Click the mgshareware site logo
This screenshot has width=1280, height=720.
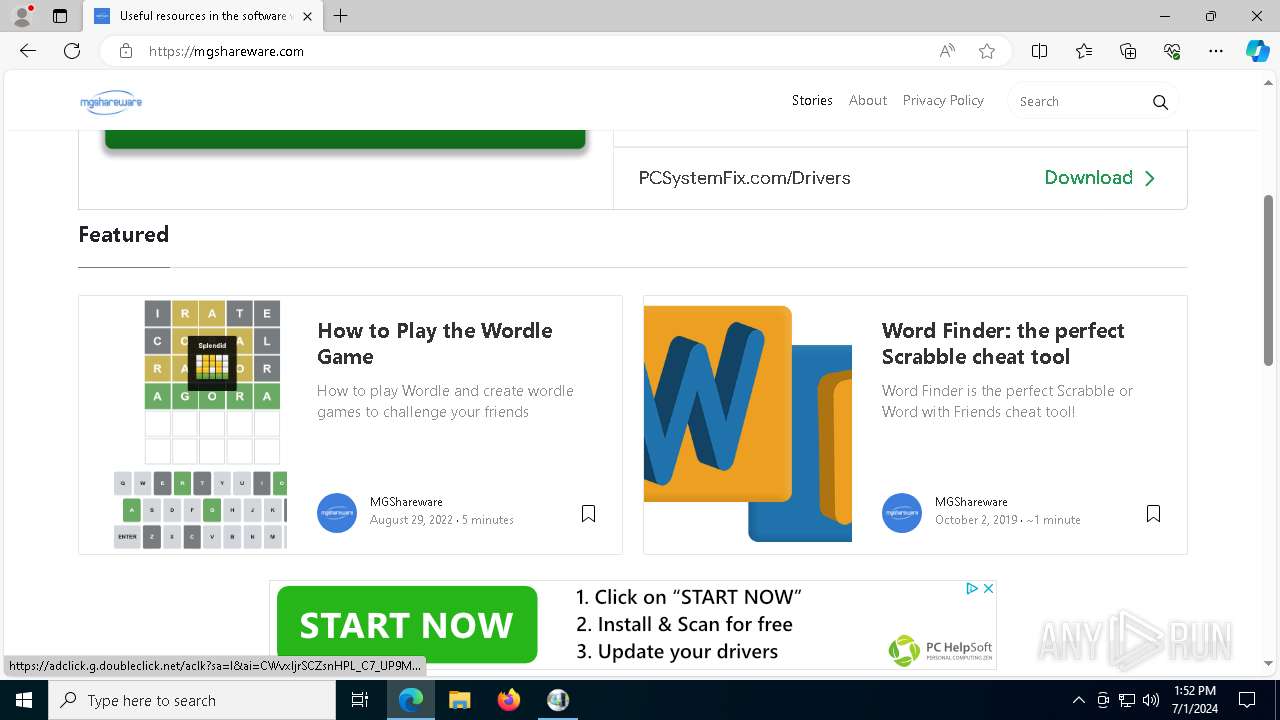point(111,102)
